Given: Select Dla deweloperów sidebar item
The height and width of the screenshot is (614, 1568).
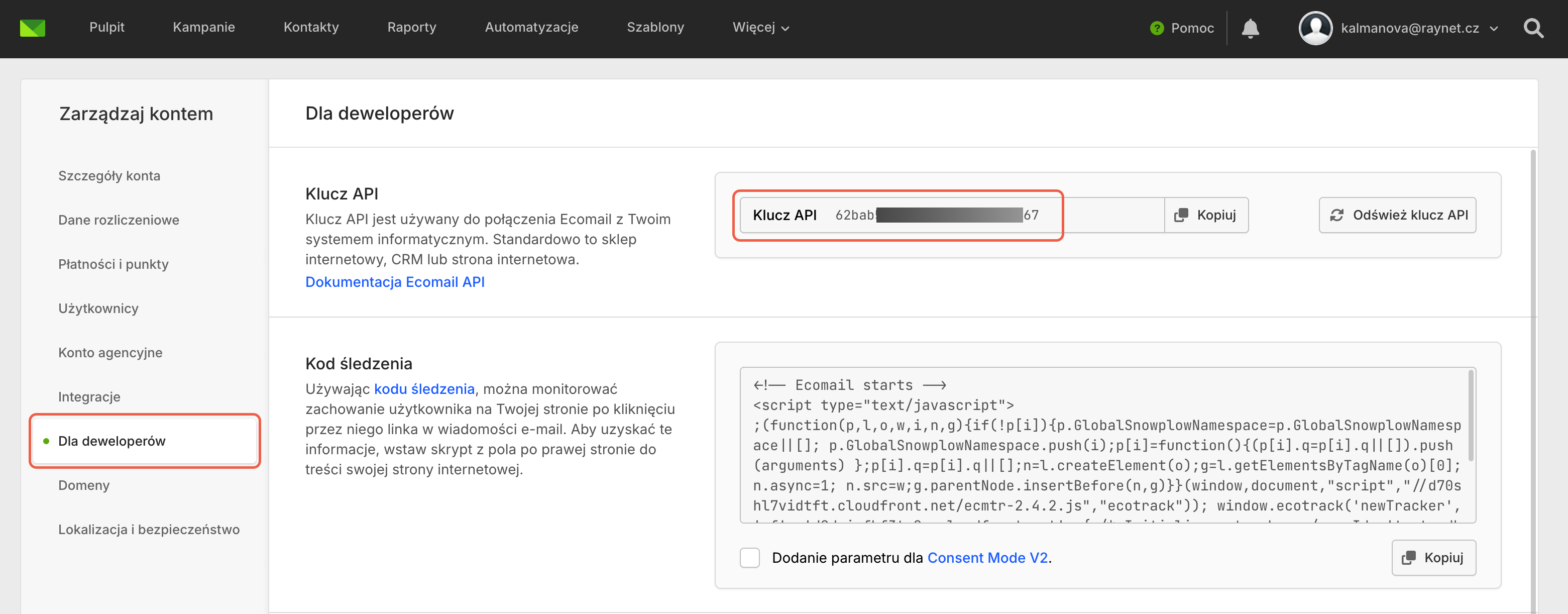Looking at the screenshot, I should [145, 441].
